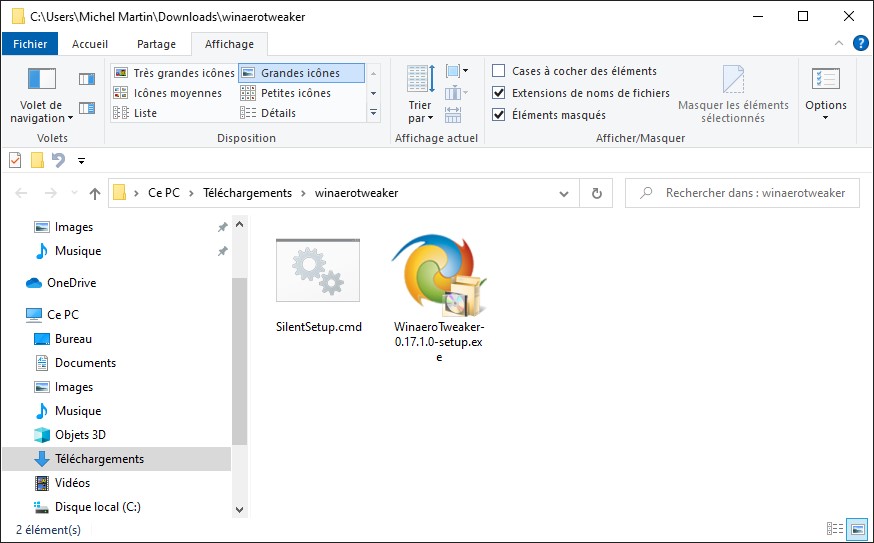
Task: Uncheck Extensions de noms de fichiers
Action: tap(499, 93)
